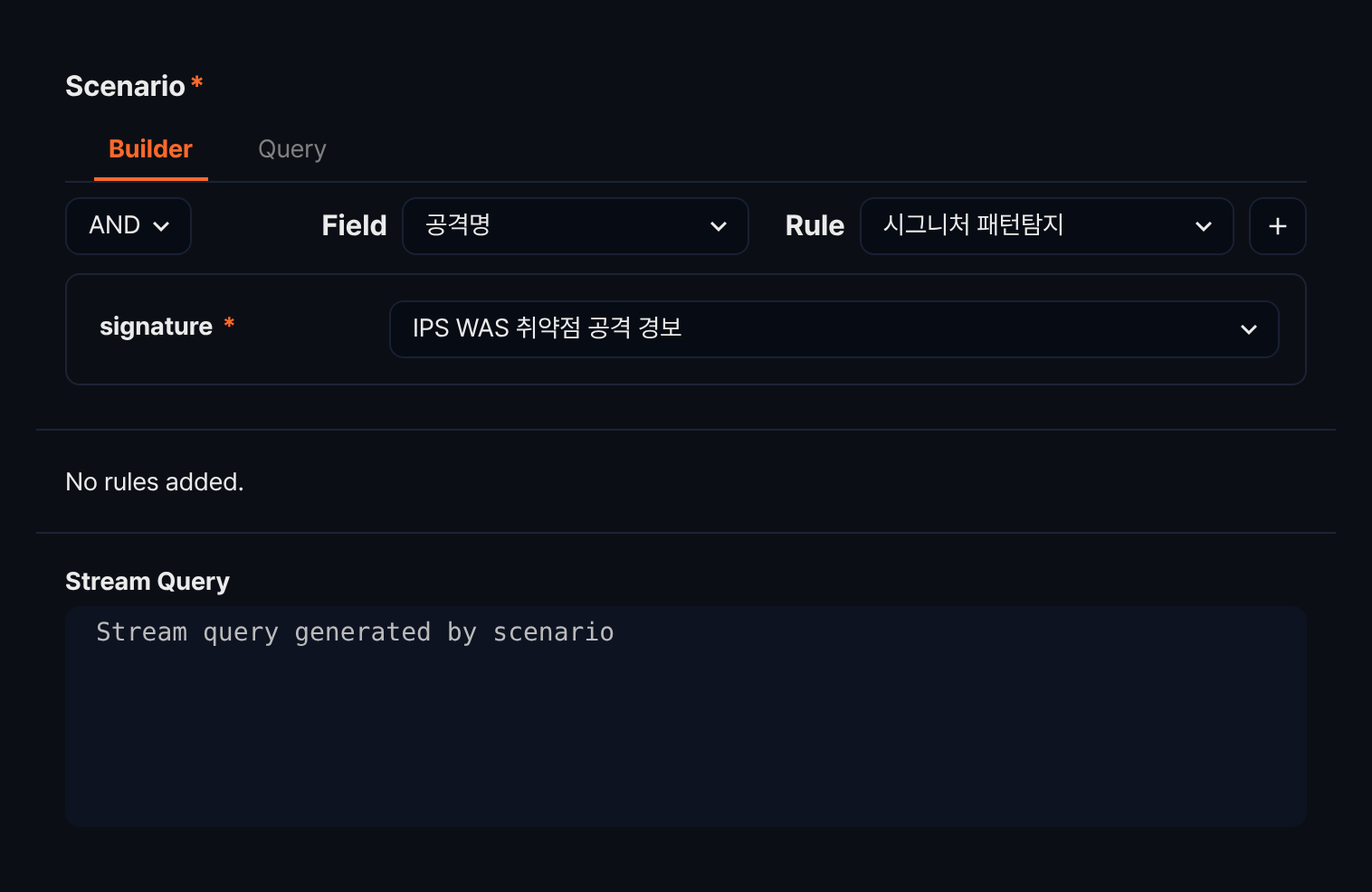Screen dimensions: 1372x892
Task: Click the plus icon to add rule
Action: click(1277, 226)
